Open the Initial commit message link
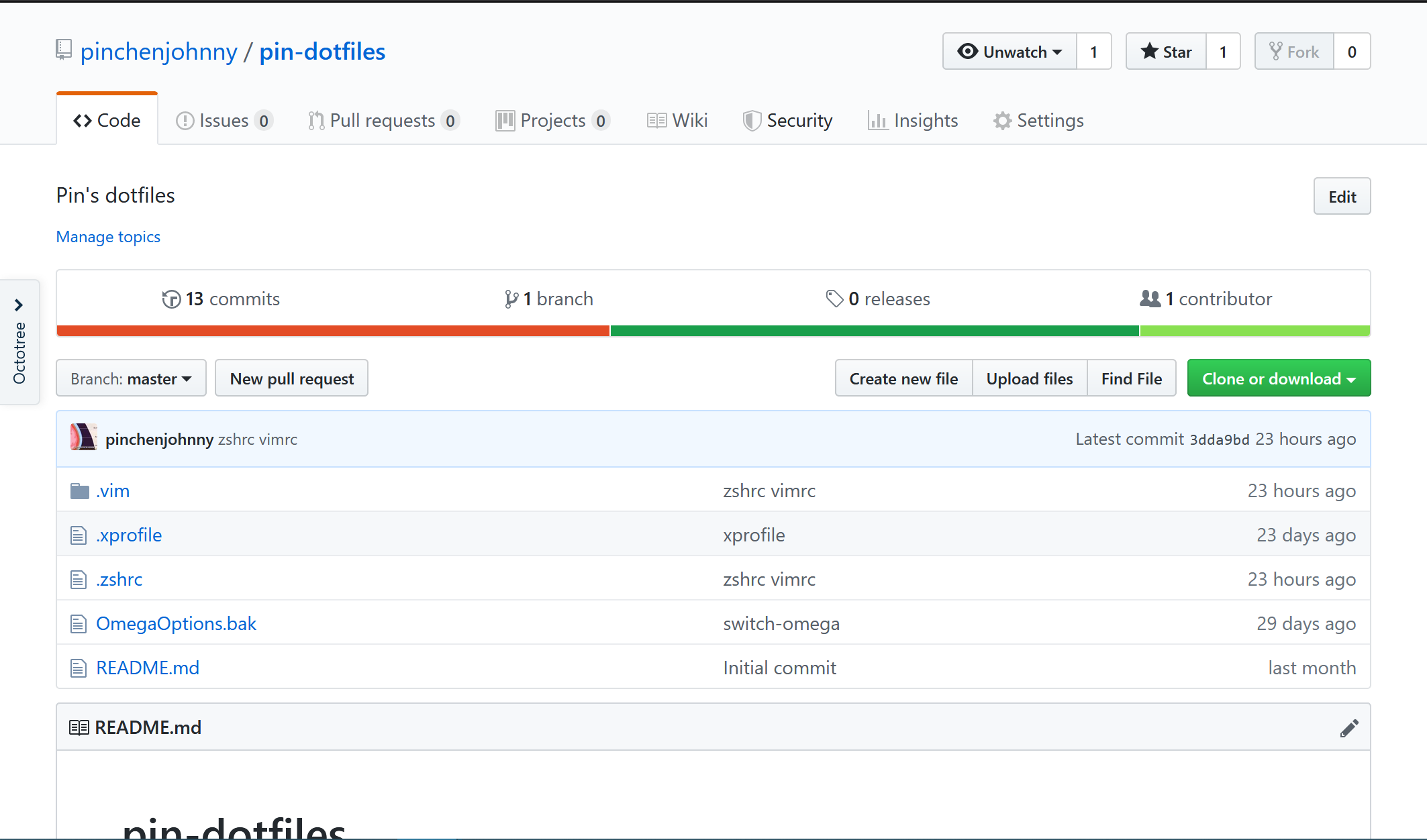Image resolution: width=1427 pixels, height=840 pixels. click(780, 668)
